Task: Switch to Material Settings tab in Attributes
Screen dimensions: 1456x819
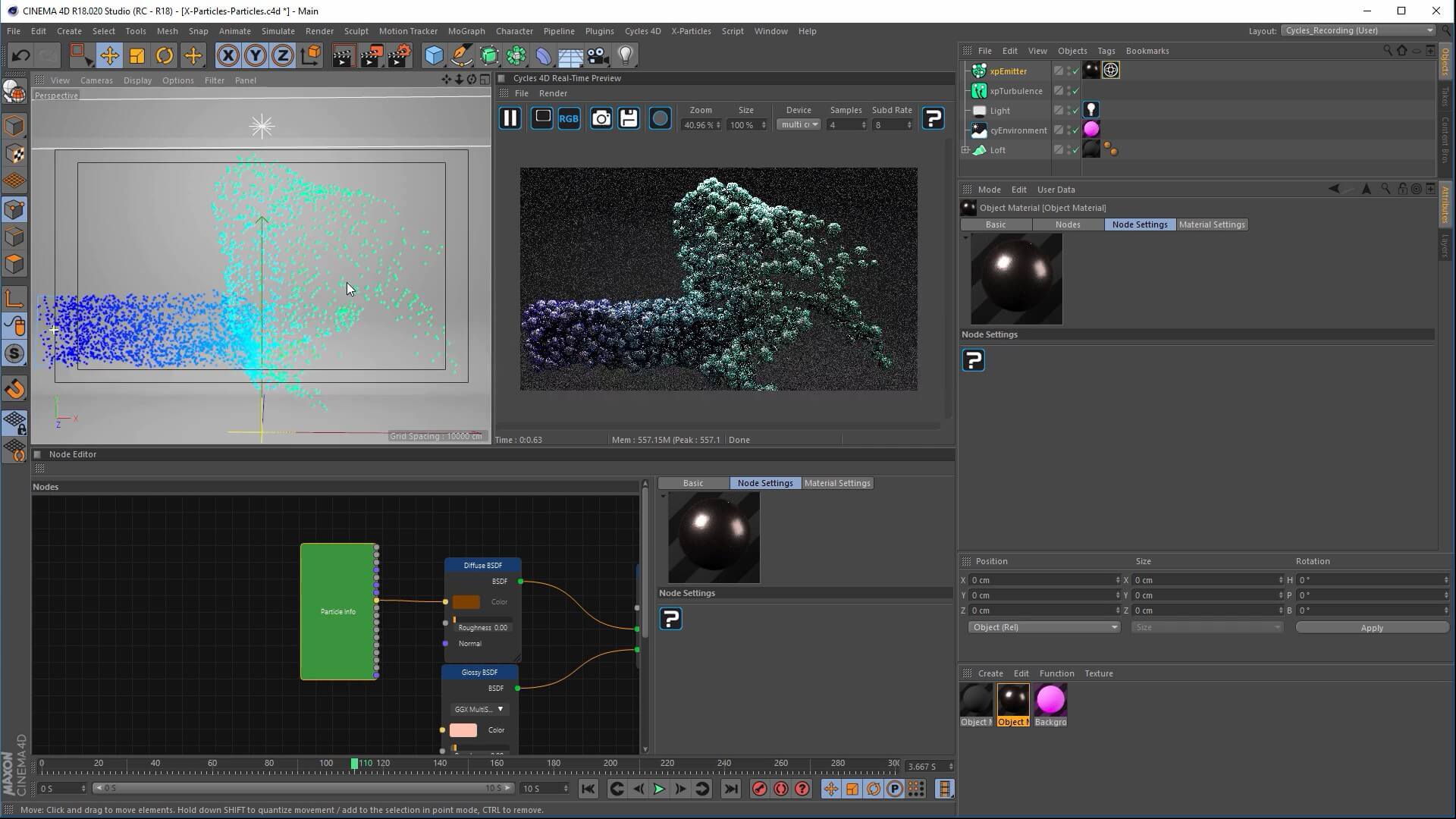Action: pos(1211,224)
